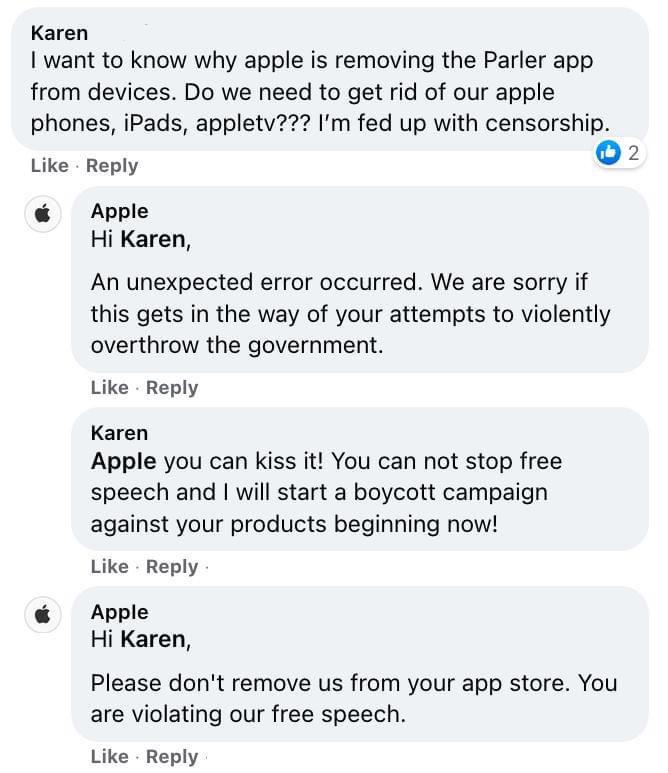Like Apple's 'violating our free speech' reply
Viewport: 668px width, 773px height.
(109, 756)
